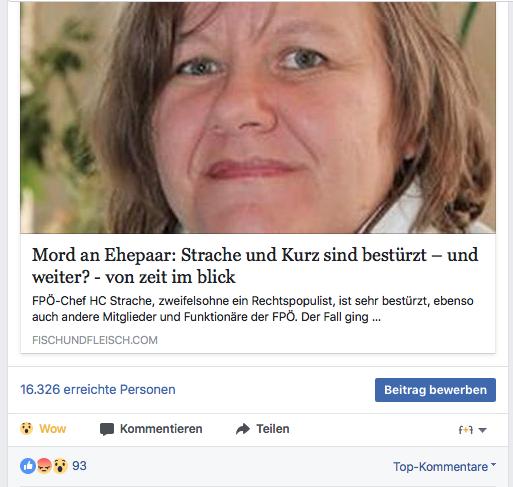Image resolution: width=513 pixels, height=487 pixels.
Task: Select the Kommentieren action
Action: pyautogui.click(x=161, y=429)
